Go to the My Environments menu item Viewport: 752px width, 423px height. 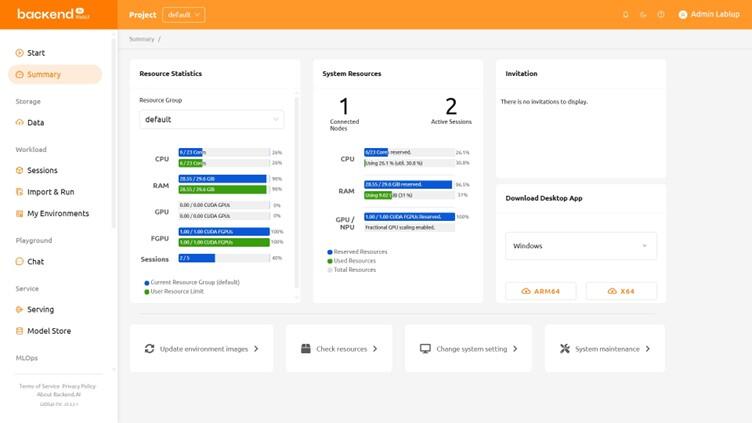click(55, 213)
